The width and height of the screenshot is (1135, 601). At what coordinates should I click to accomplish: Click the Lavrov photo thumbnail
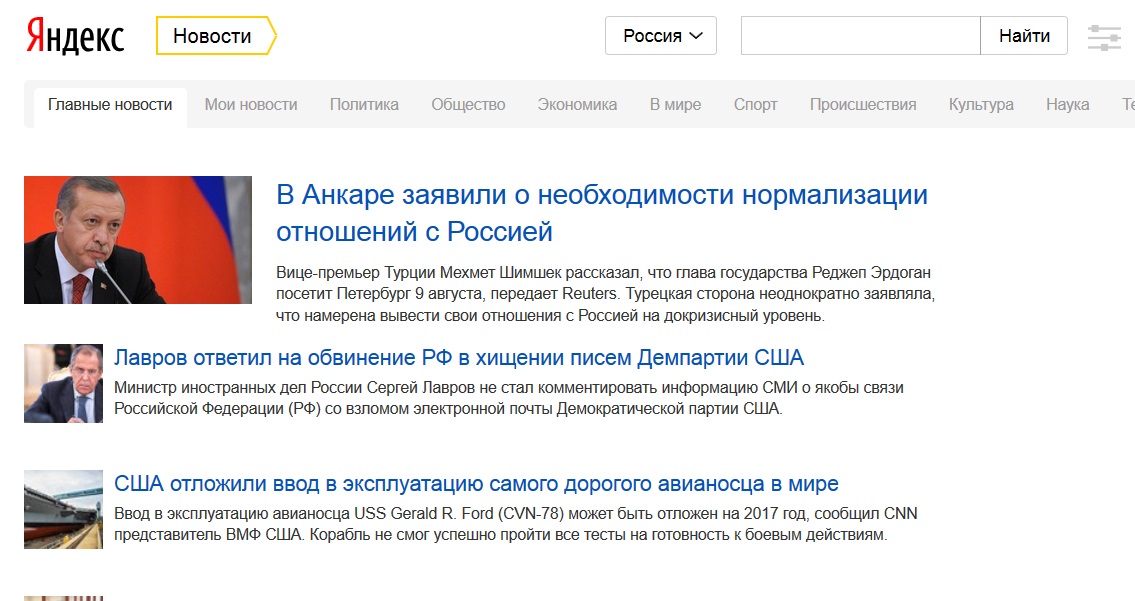click(63, 383)
